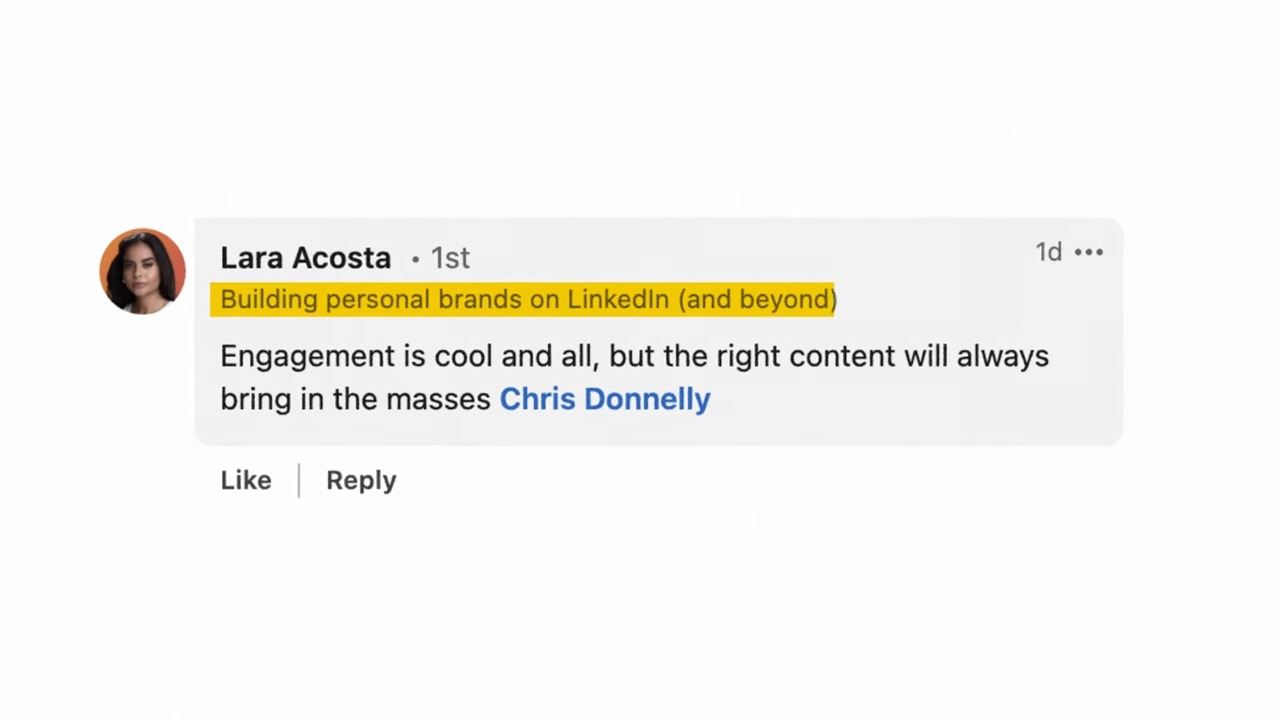Open the three-dot more options menu

click(x=1088, y=252)
